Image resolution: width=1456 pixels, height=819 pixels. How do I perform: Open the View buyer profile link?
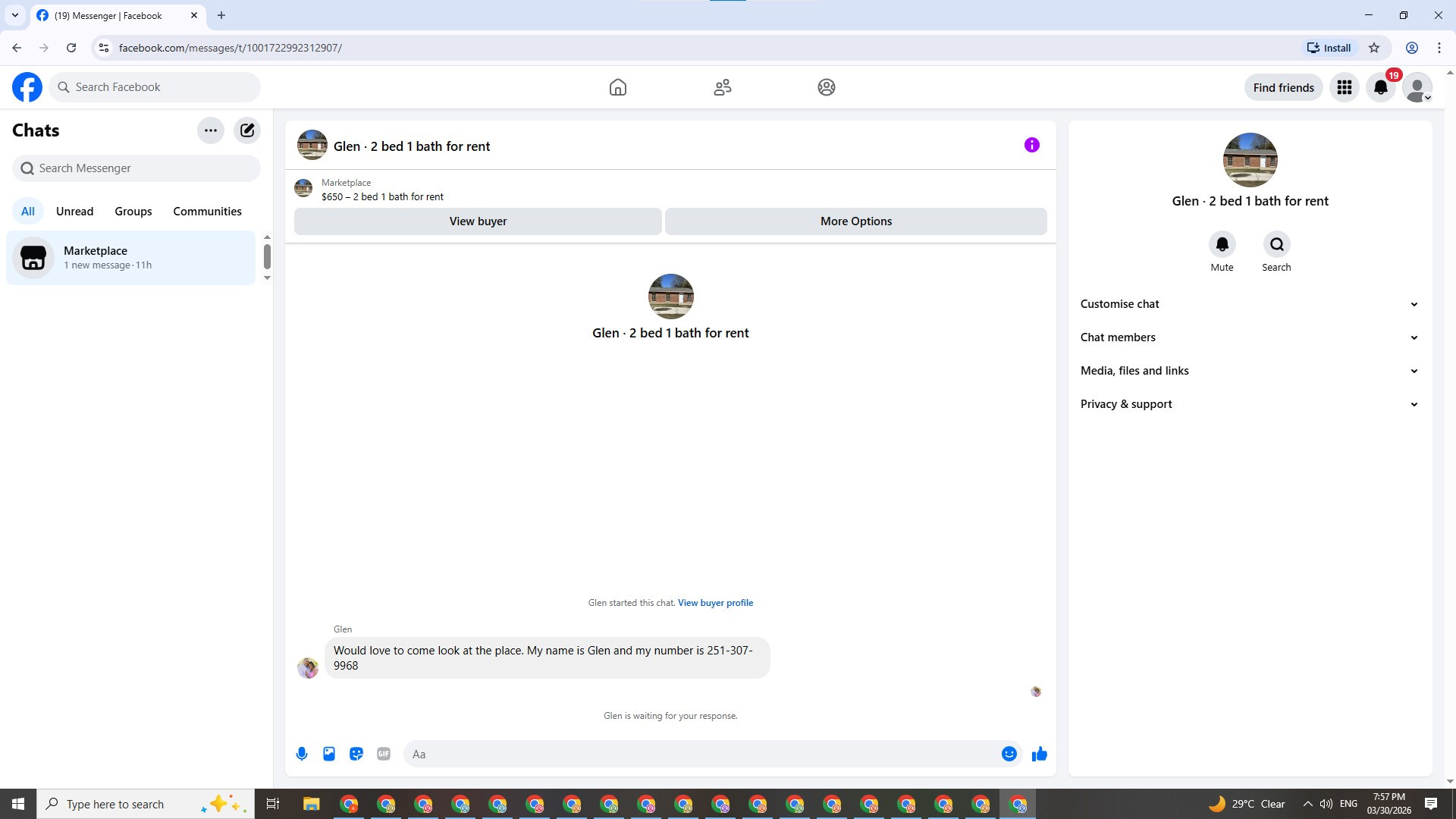point(715,603)
